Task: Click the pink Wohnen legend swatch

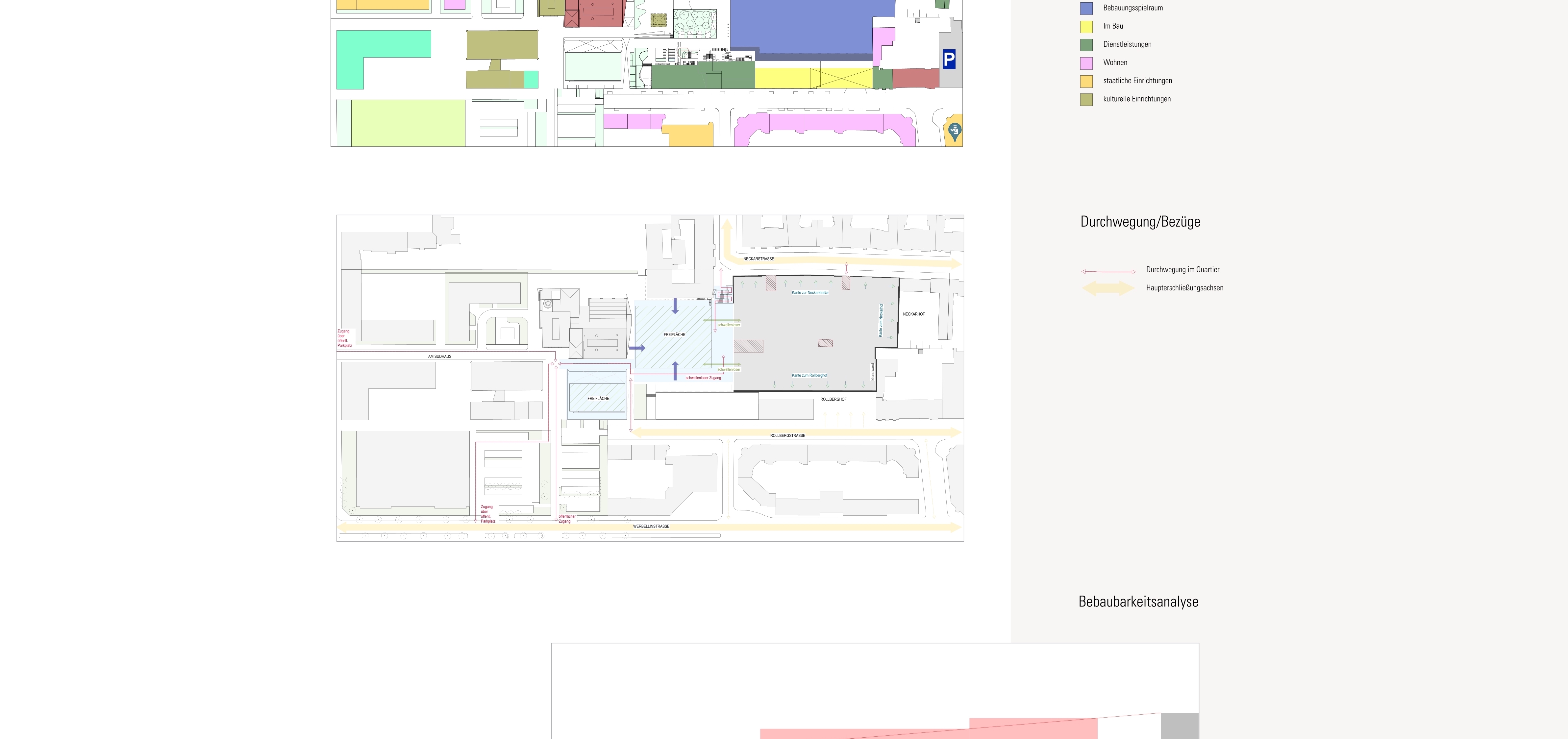Action: click(x=1086, y=63)
